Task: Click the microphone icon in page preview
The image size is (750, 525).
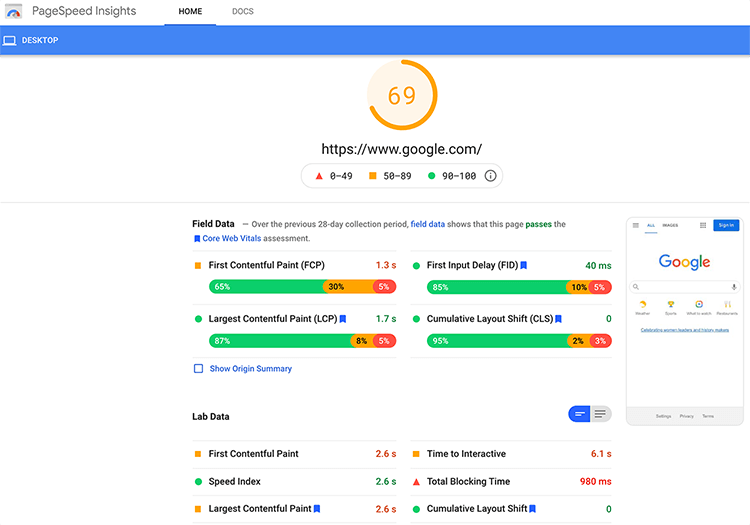Action: tap(734, 287)
